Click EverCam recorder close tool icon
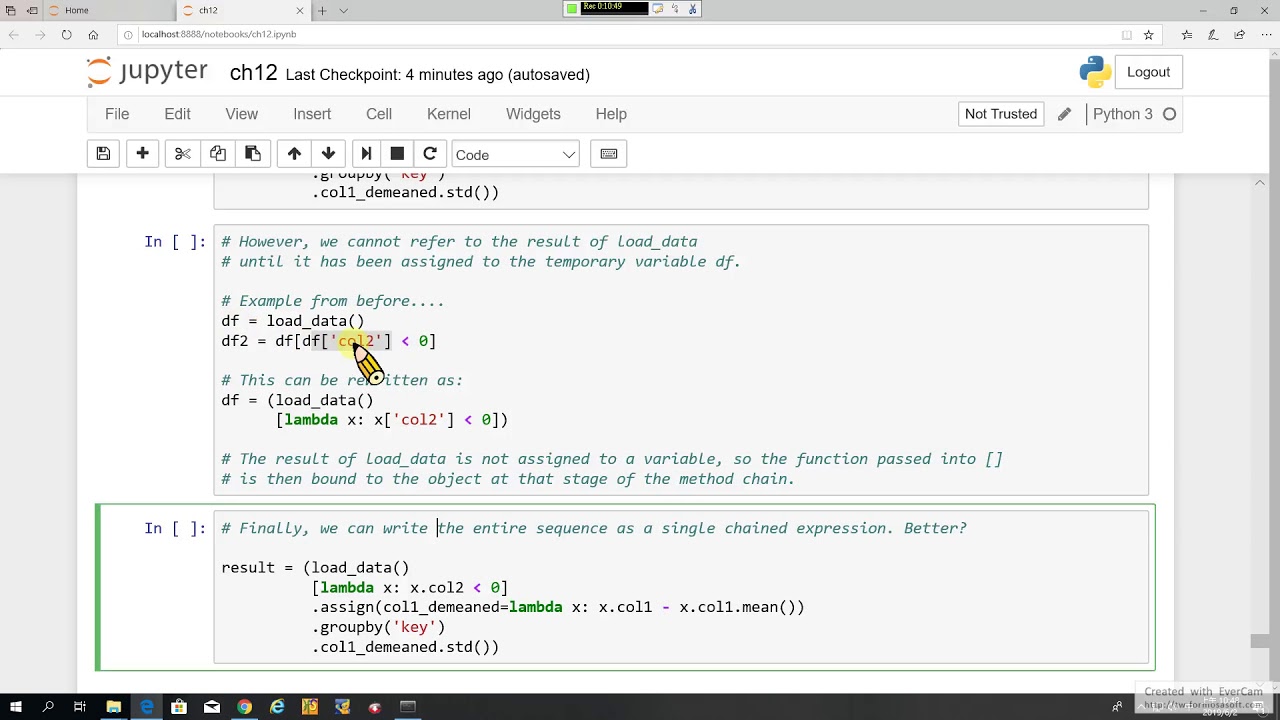Image resolution: width=1280 pixels, height=720 pixels. tap(693, 8)
